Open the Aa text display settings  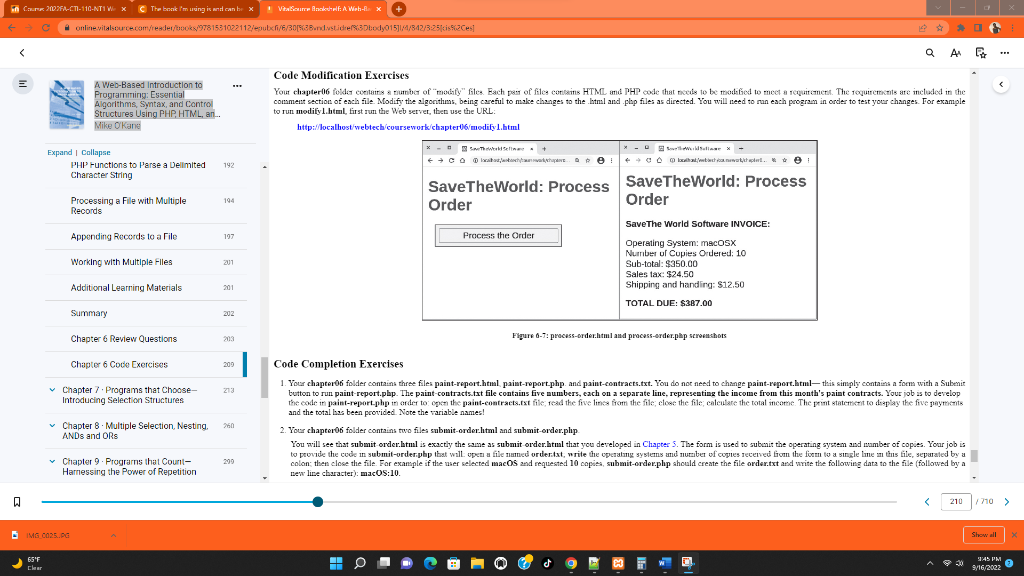tap(954, 53)
